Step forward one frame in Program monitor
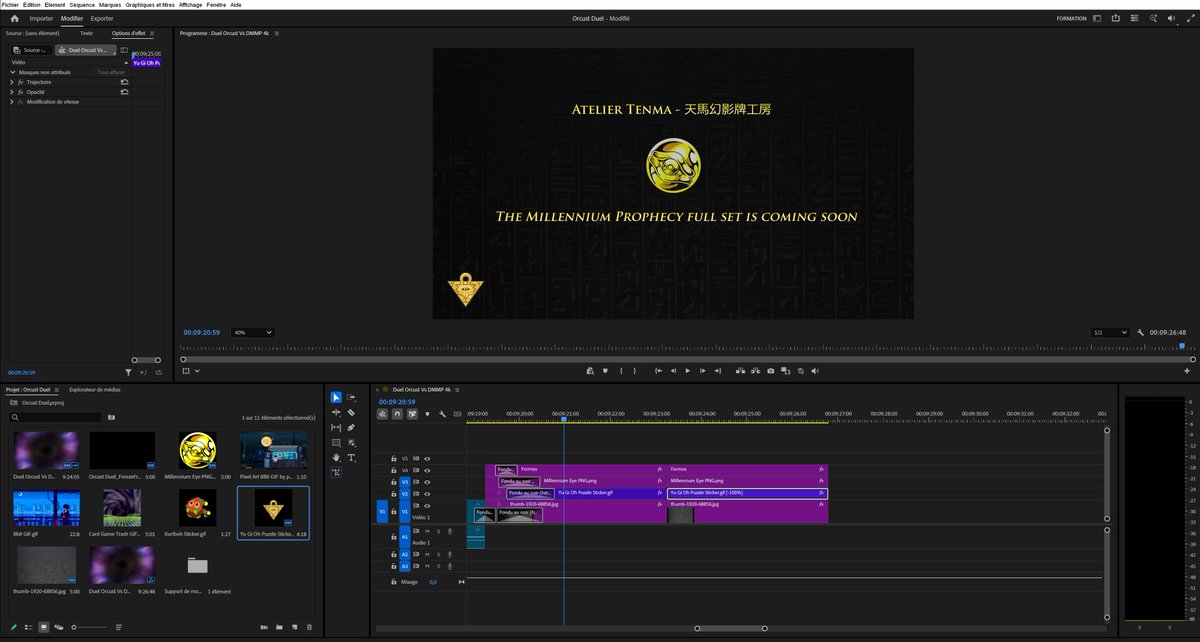 tap(703, 371)
